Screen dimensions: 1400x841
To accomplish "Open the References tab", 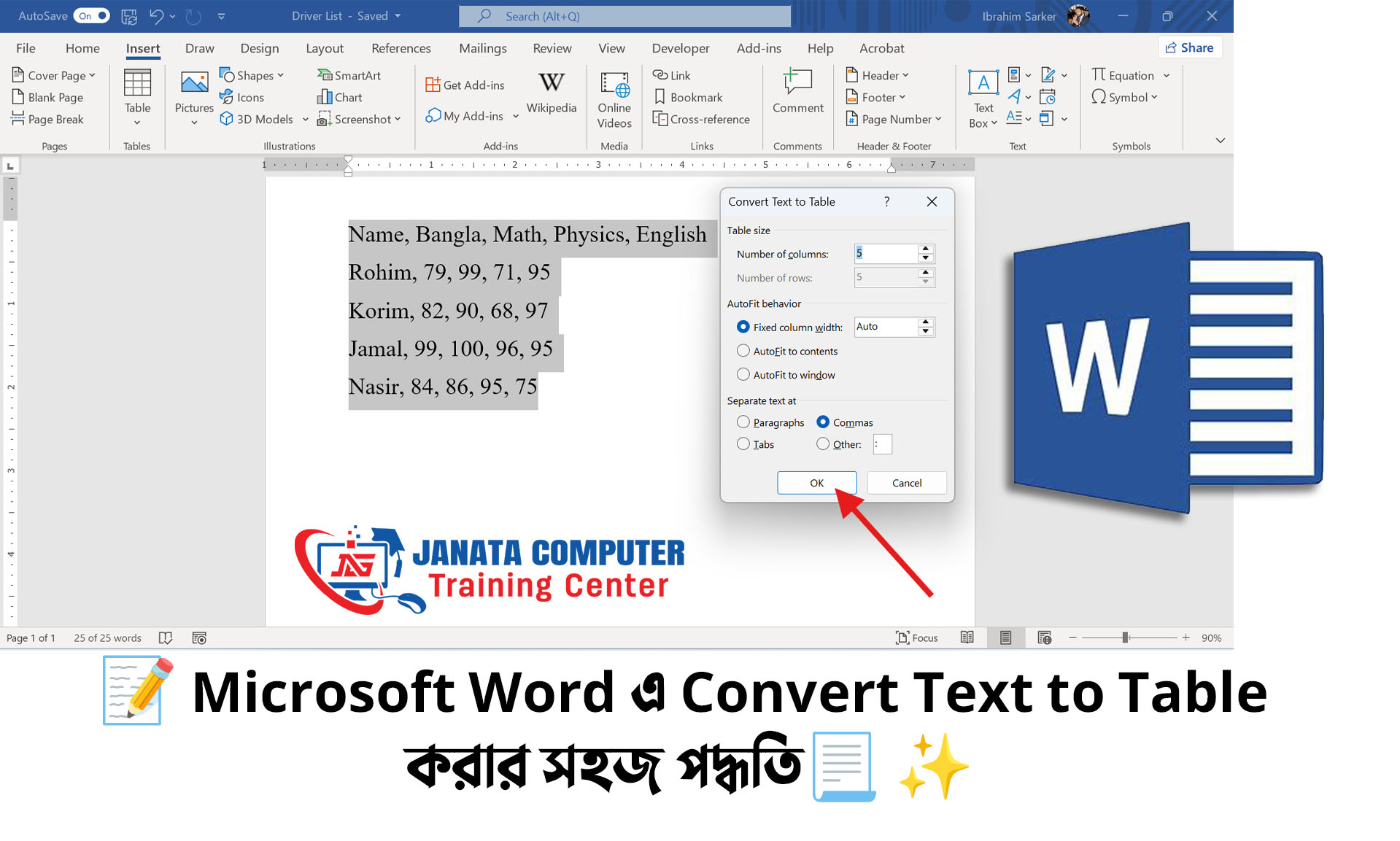I will coord(401,48).
